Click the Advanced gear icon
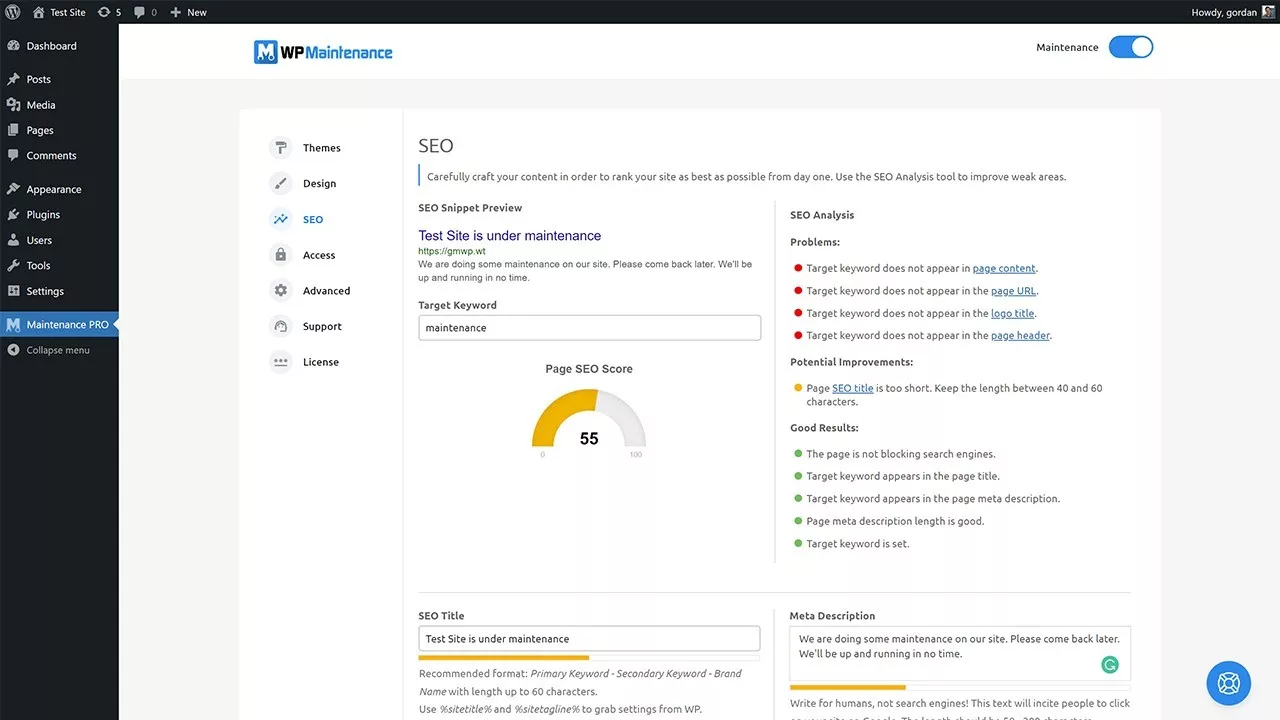This screenshot has width=1280, height=720. (281, 291)
